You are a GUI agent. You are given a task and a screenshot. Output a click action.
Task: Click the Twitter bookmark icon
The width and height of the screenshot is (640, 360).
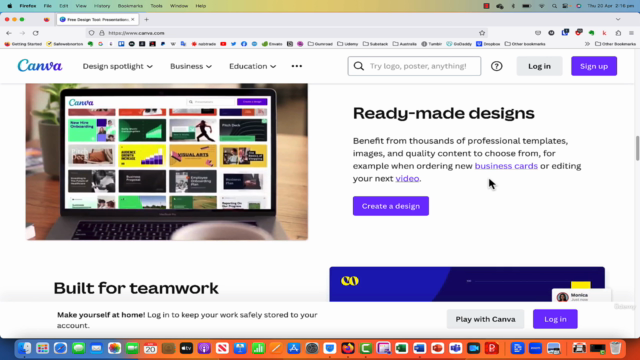[x=233, y=44]
